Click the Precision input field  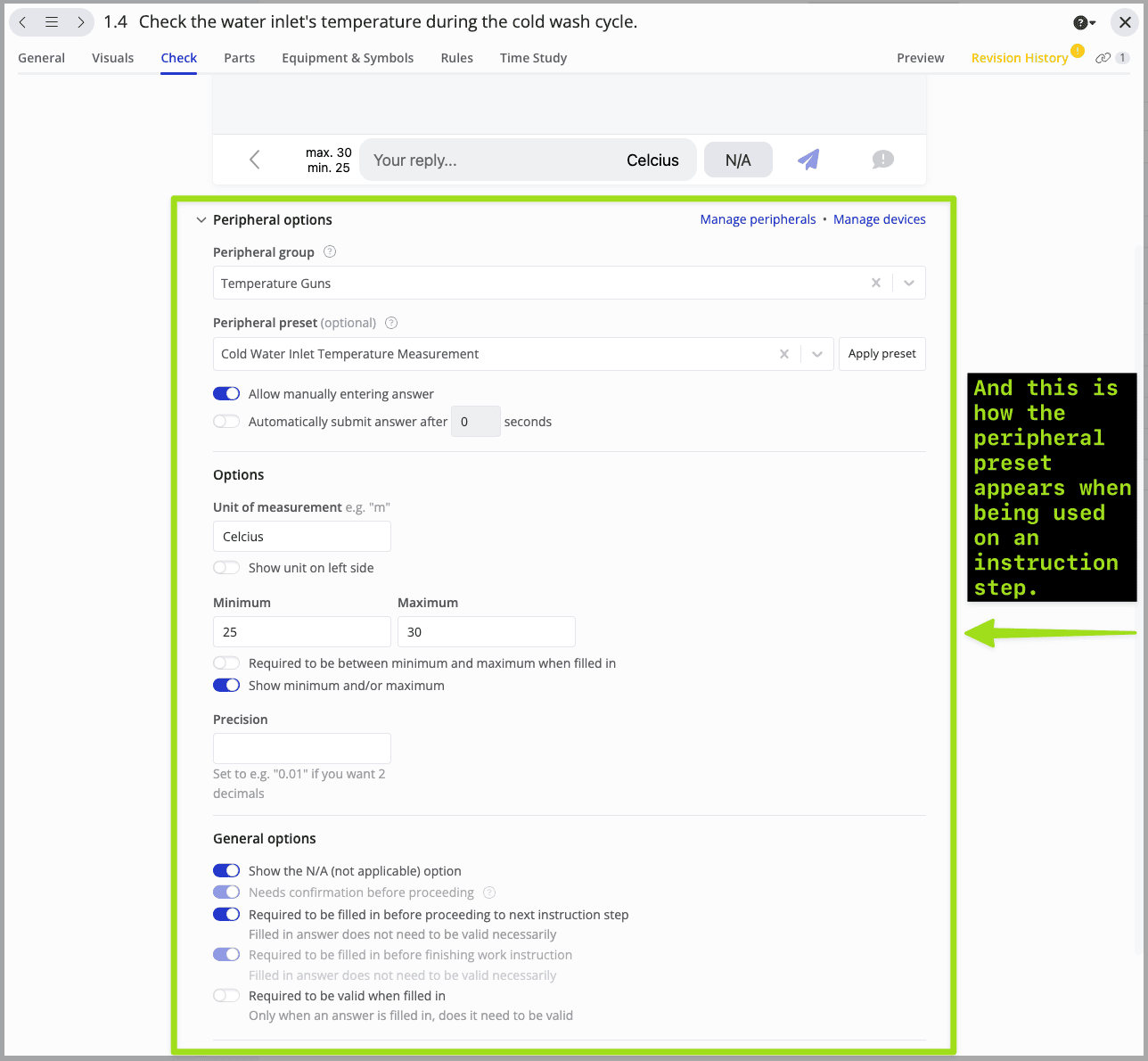point(302,748)
